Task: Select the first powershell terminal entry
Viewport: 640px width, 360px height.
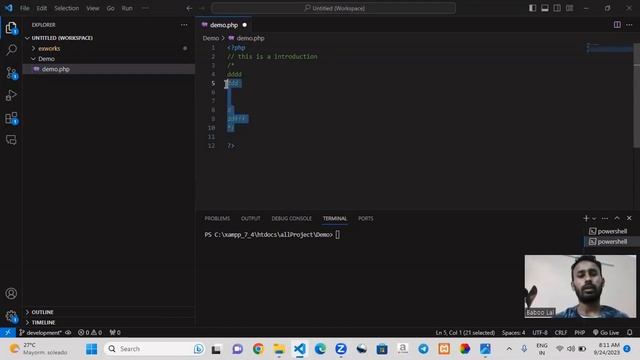Action: point(611,231)
